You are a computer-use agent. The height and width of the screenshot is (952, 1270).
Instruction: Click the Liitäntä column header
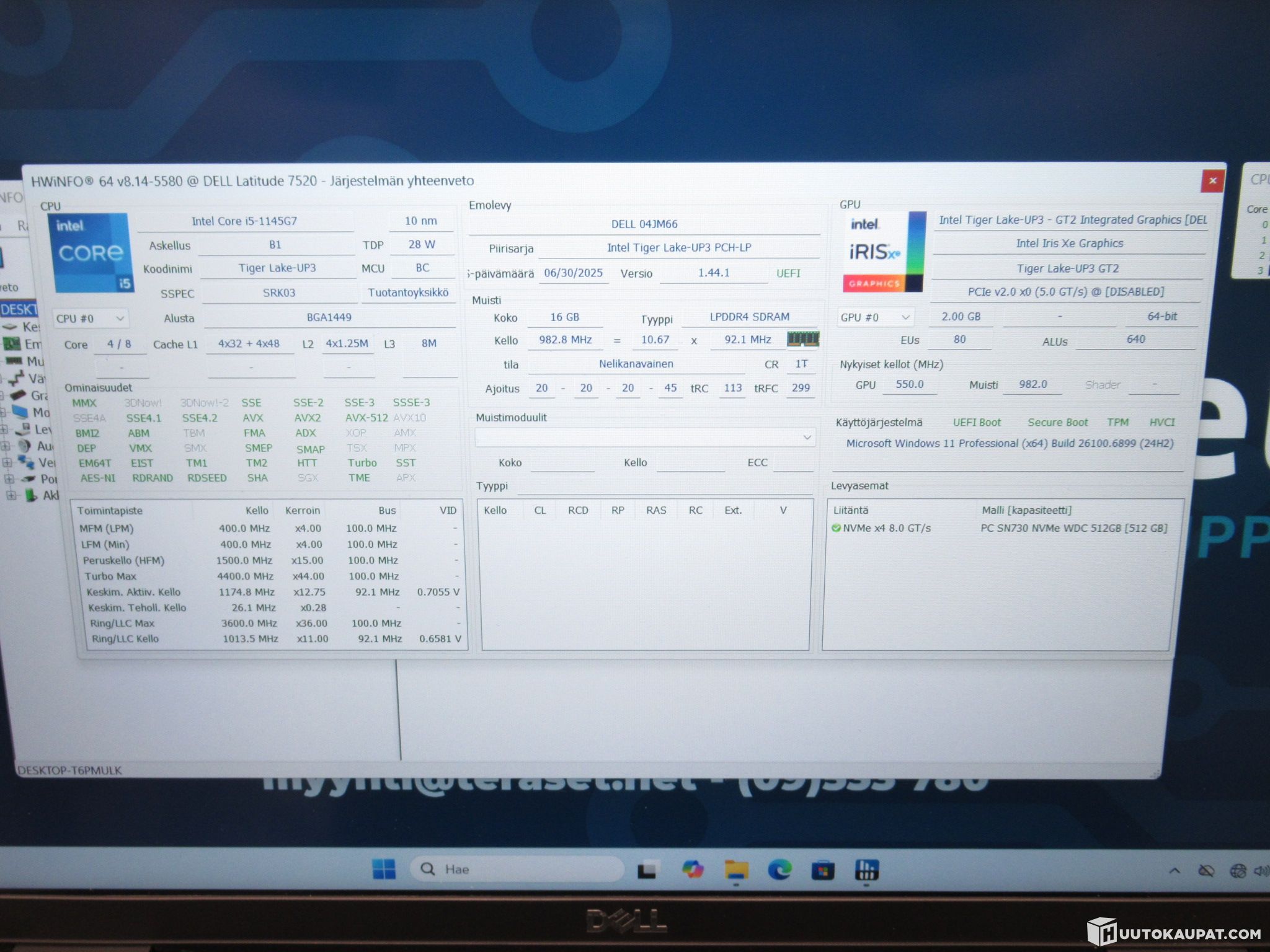click(851, 510)
